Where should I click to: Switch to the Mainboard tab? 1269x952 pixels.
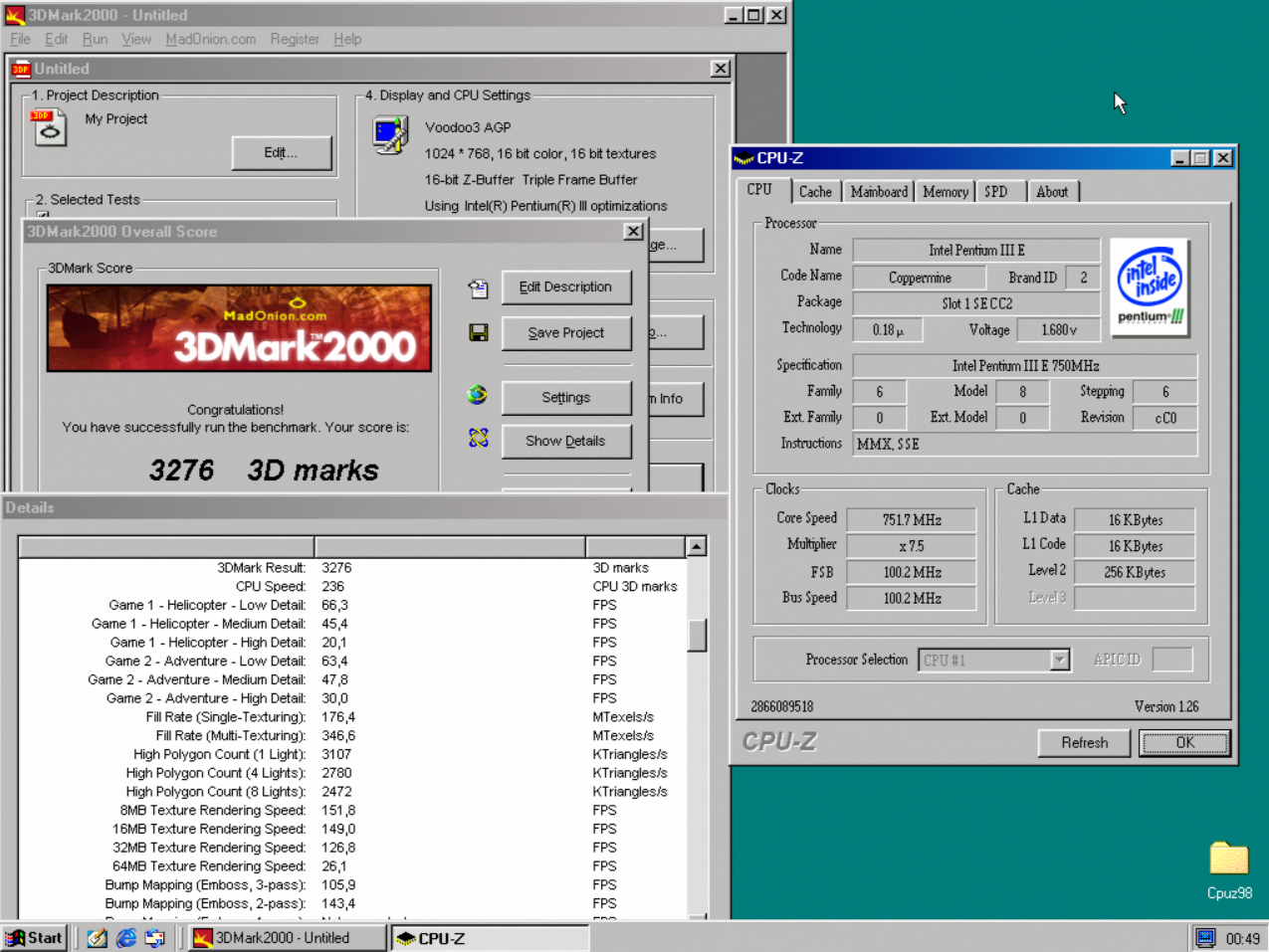coord(879,192)
